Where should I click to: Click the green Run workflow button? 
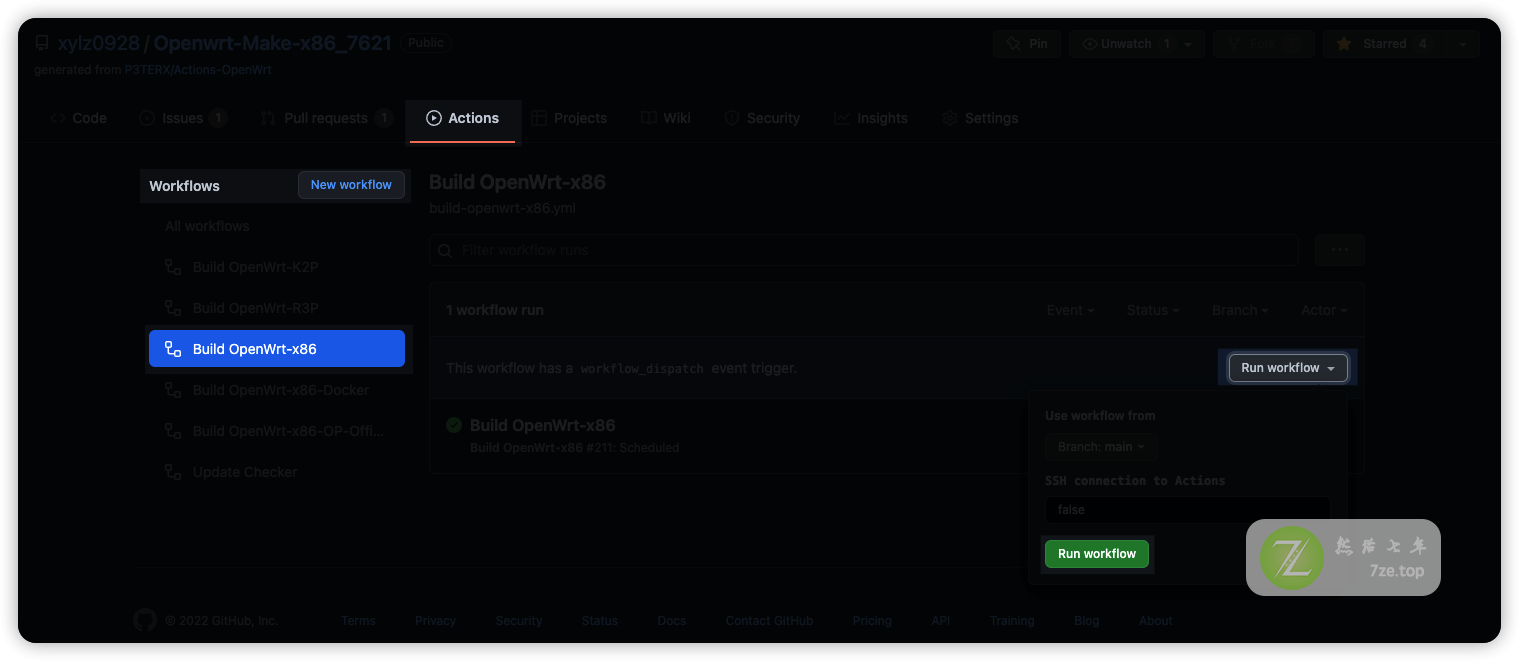click(x=1096, y=553)
